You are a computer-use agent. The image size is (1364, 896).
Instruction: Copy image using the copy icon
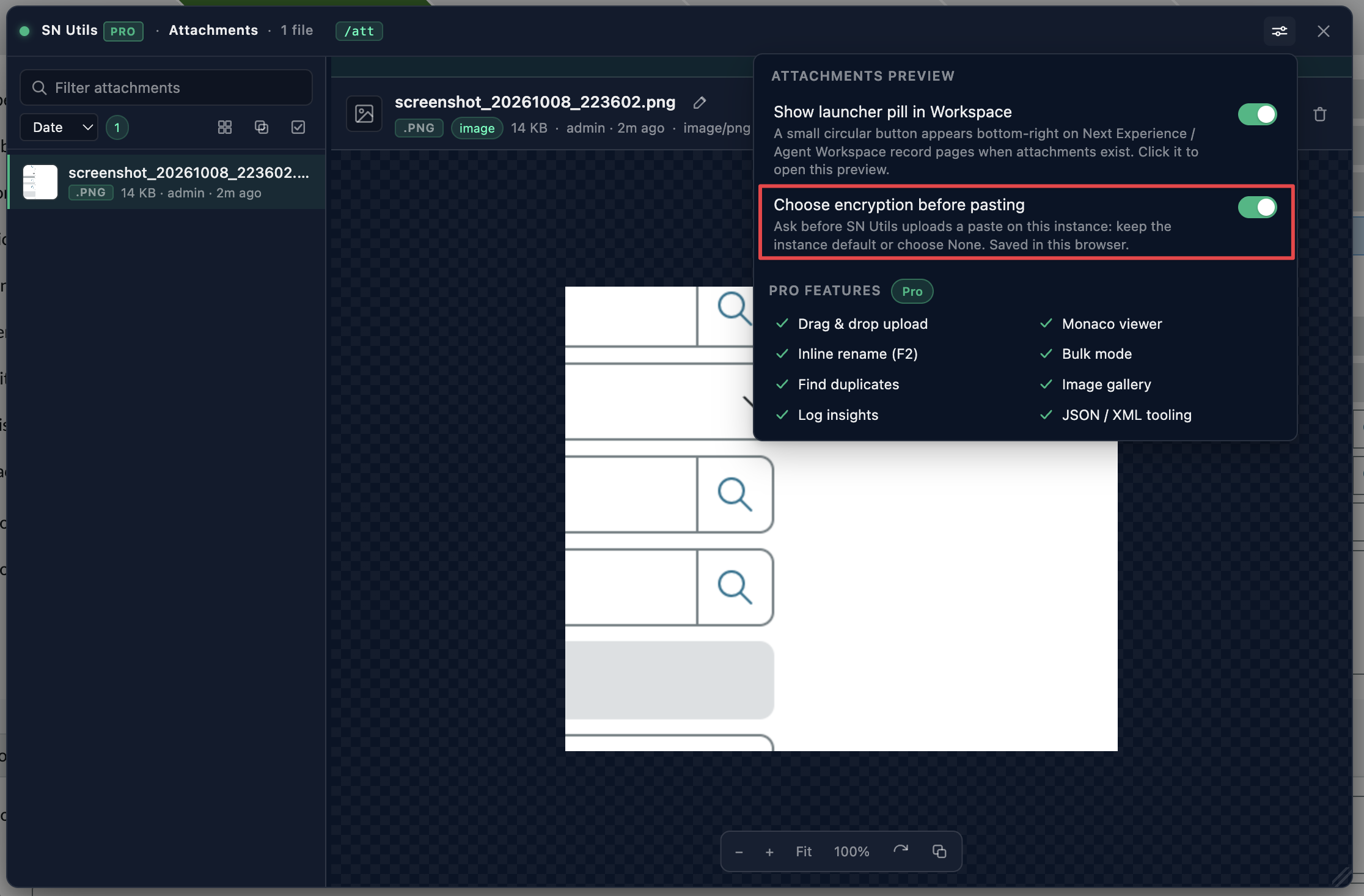pos(939,851)
